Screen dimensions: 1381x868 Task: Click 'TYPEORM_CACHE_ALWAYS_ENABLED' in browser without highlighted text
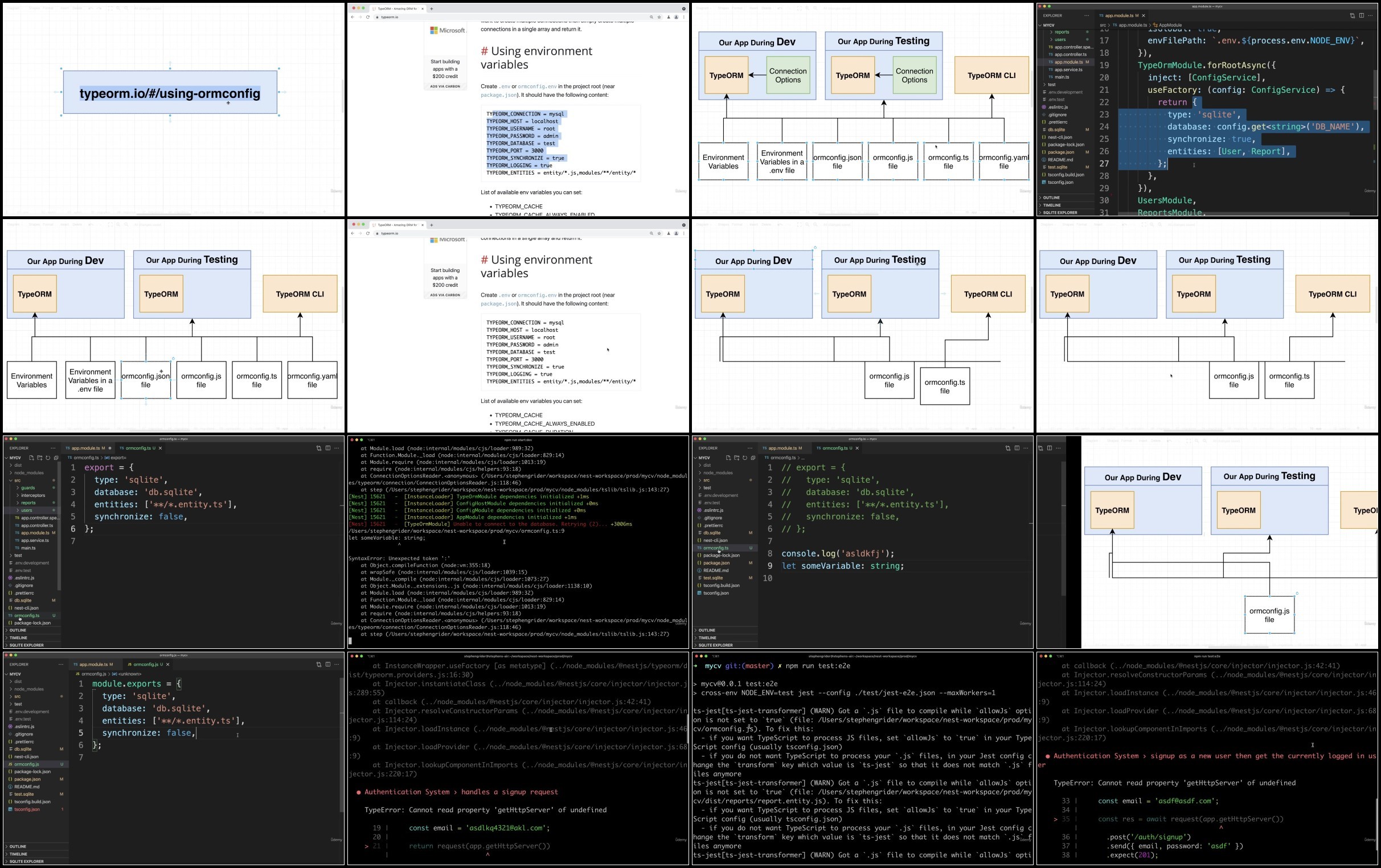point(545,423)
